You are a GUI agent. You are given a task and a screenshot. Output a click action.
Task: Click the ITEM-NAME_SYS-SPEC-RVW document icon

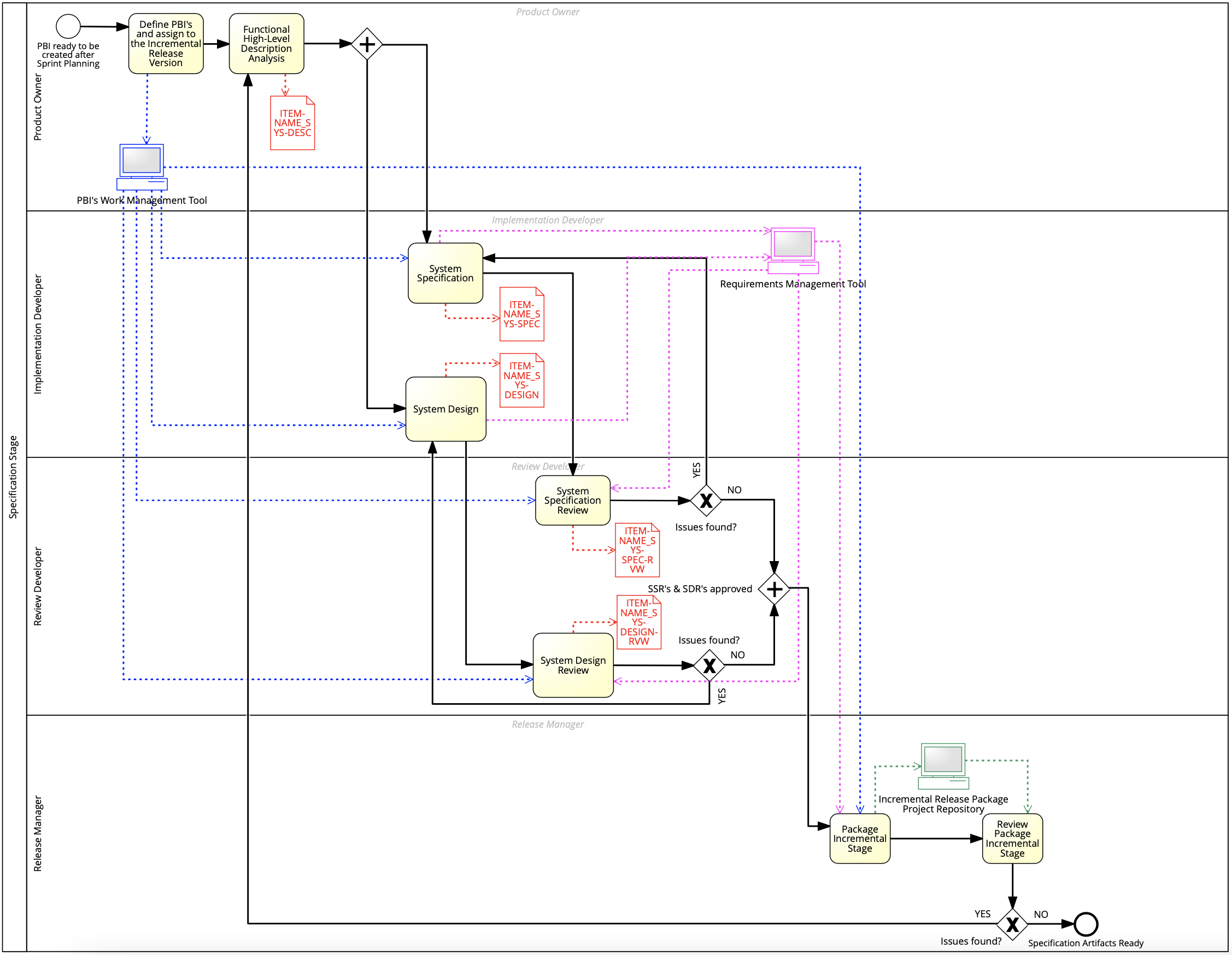click(x=637, y=550)
